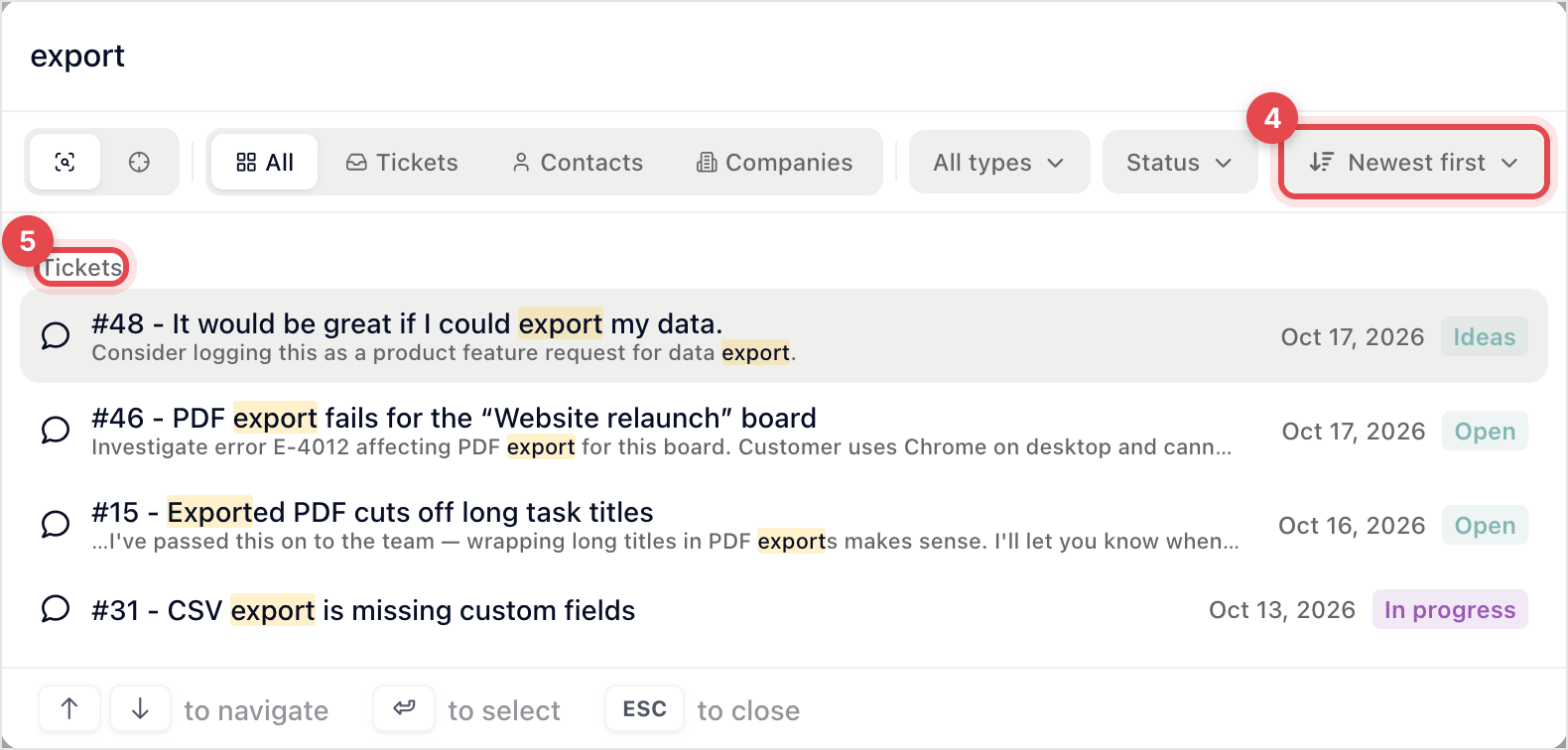Open ticket #46 PDF export fails
Screen dimensions: 1568x750
point(784,431)
